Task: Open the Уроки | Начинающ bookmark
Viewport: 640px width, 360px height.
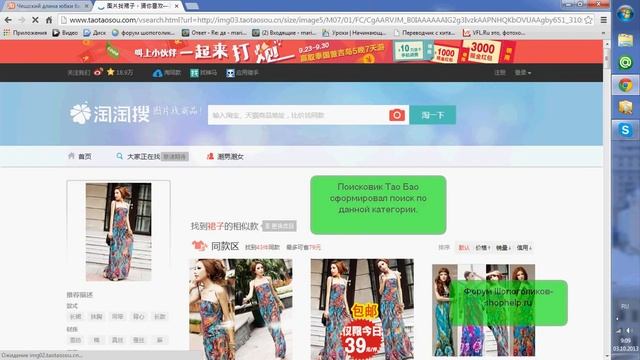Action: pos(354,33)
